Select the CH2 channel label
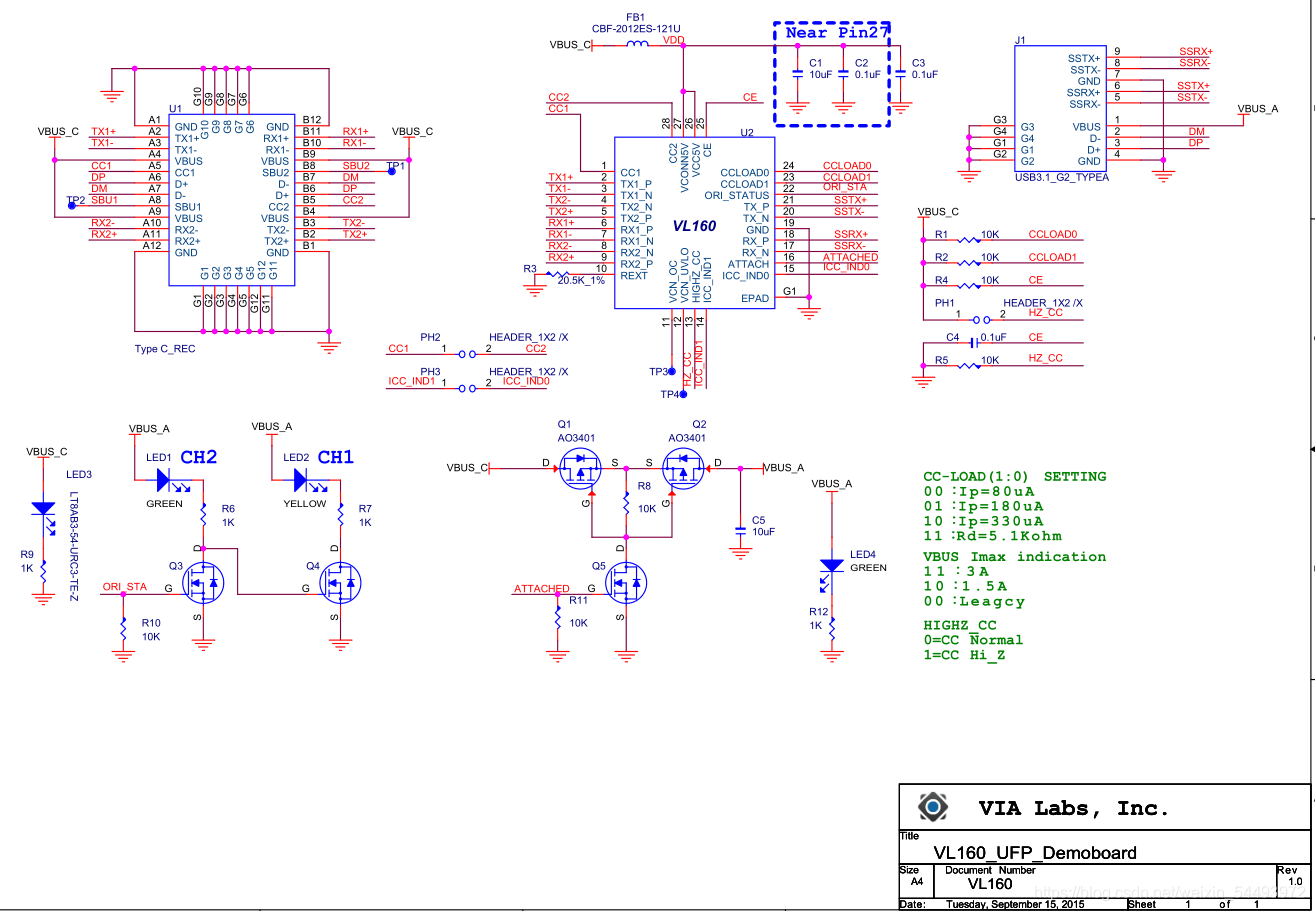 pyautogui.click(x=198, y=457)
